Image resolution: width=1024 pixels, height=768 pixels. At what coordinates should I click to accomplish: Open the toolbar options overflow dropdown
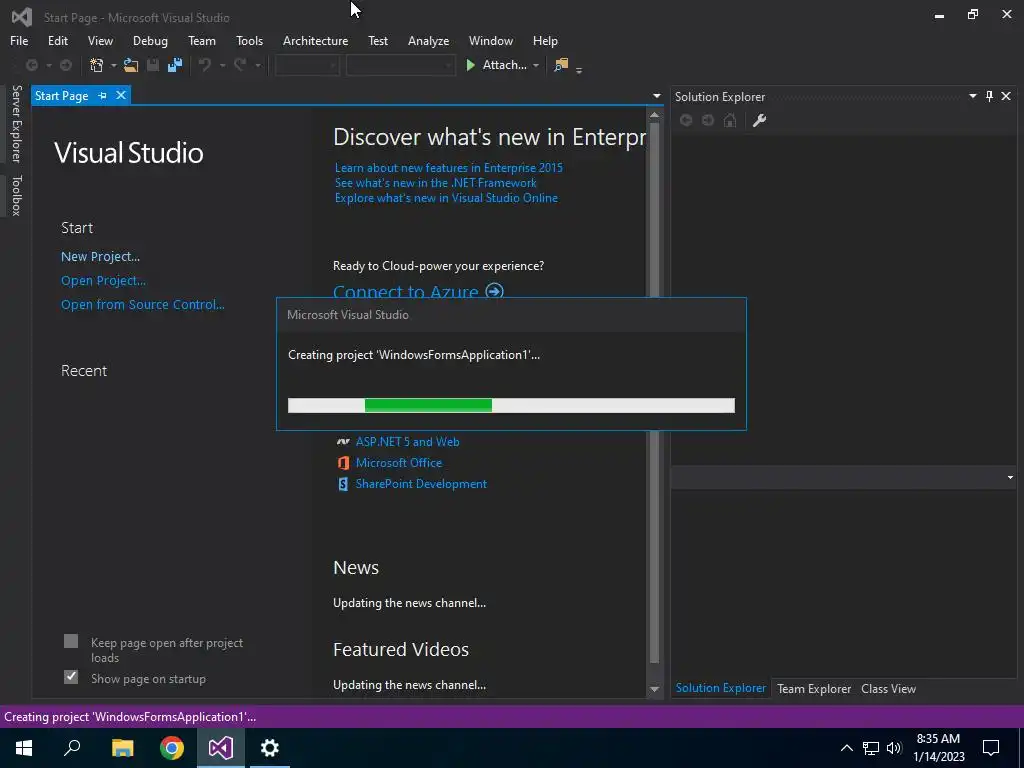tap(579, 70)
